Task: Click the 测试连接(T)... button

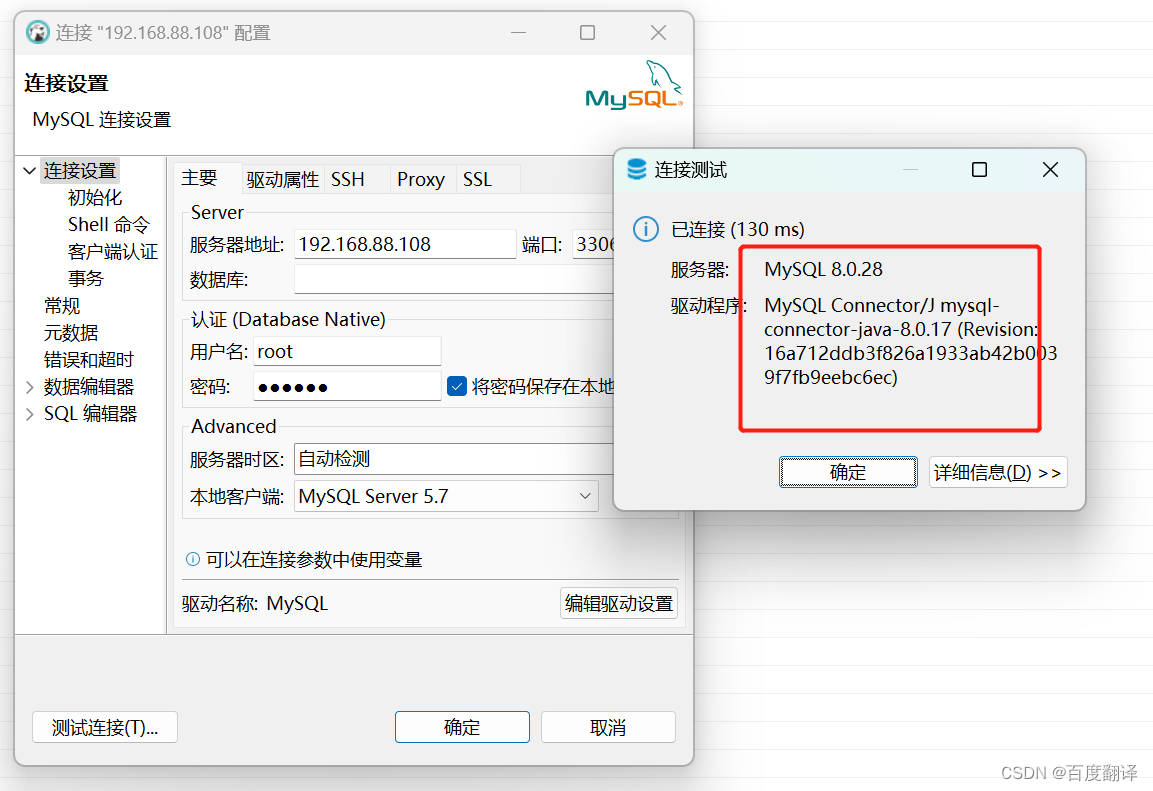Action: pos(104,727)
